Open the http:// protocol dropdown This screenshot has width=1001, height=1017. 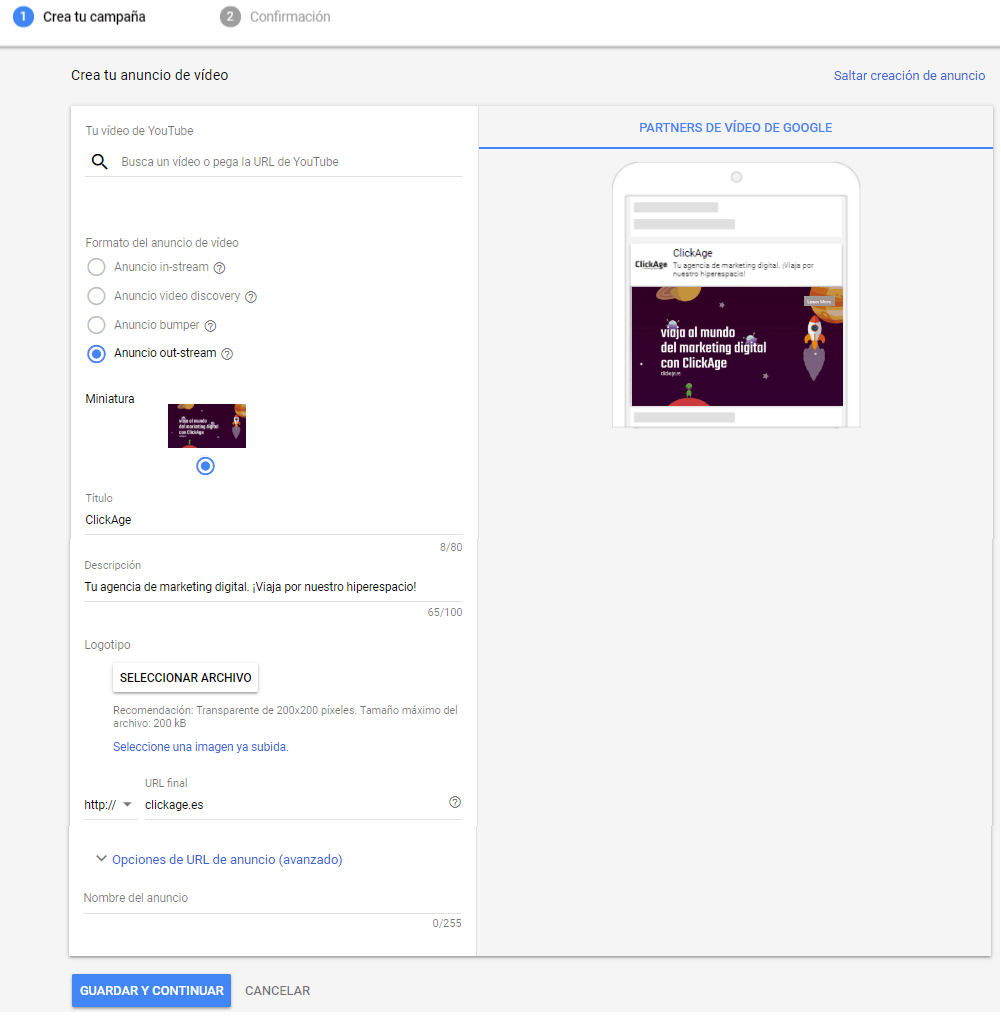click(109, 804)
